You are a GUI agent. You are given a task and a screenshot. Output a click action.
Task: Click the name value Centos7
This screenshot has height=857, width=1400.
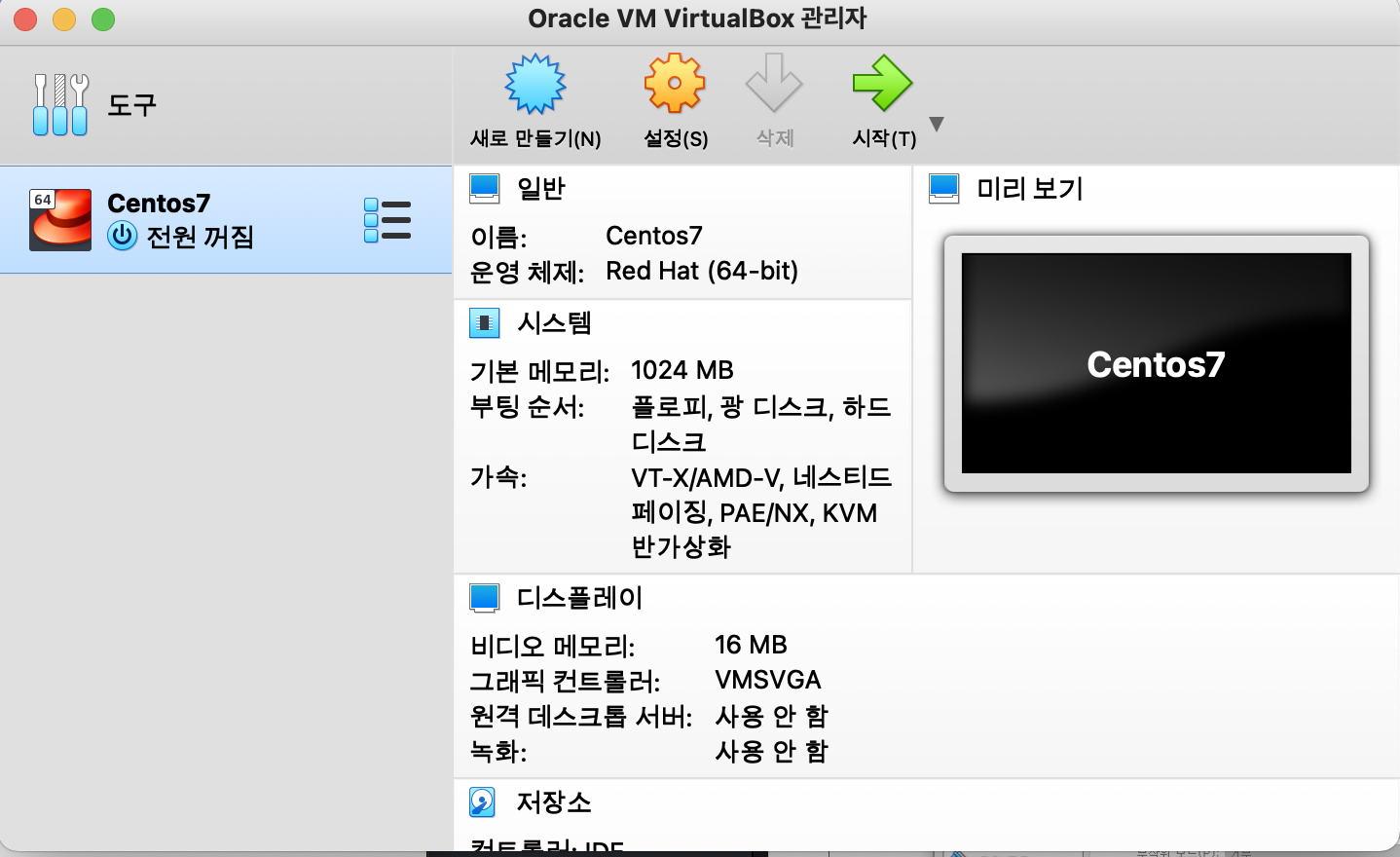(654, 236)
